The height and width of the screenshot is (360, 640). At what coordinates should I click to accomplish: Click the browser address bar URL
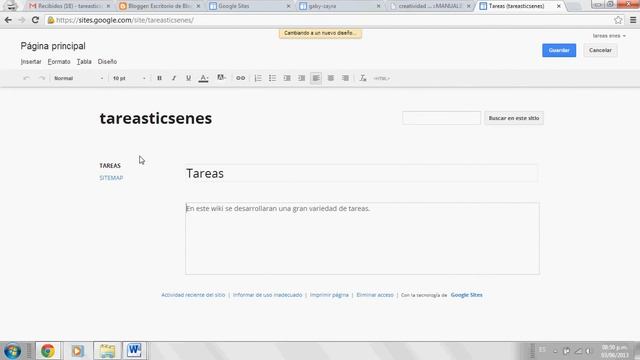(x=125, y=20)
